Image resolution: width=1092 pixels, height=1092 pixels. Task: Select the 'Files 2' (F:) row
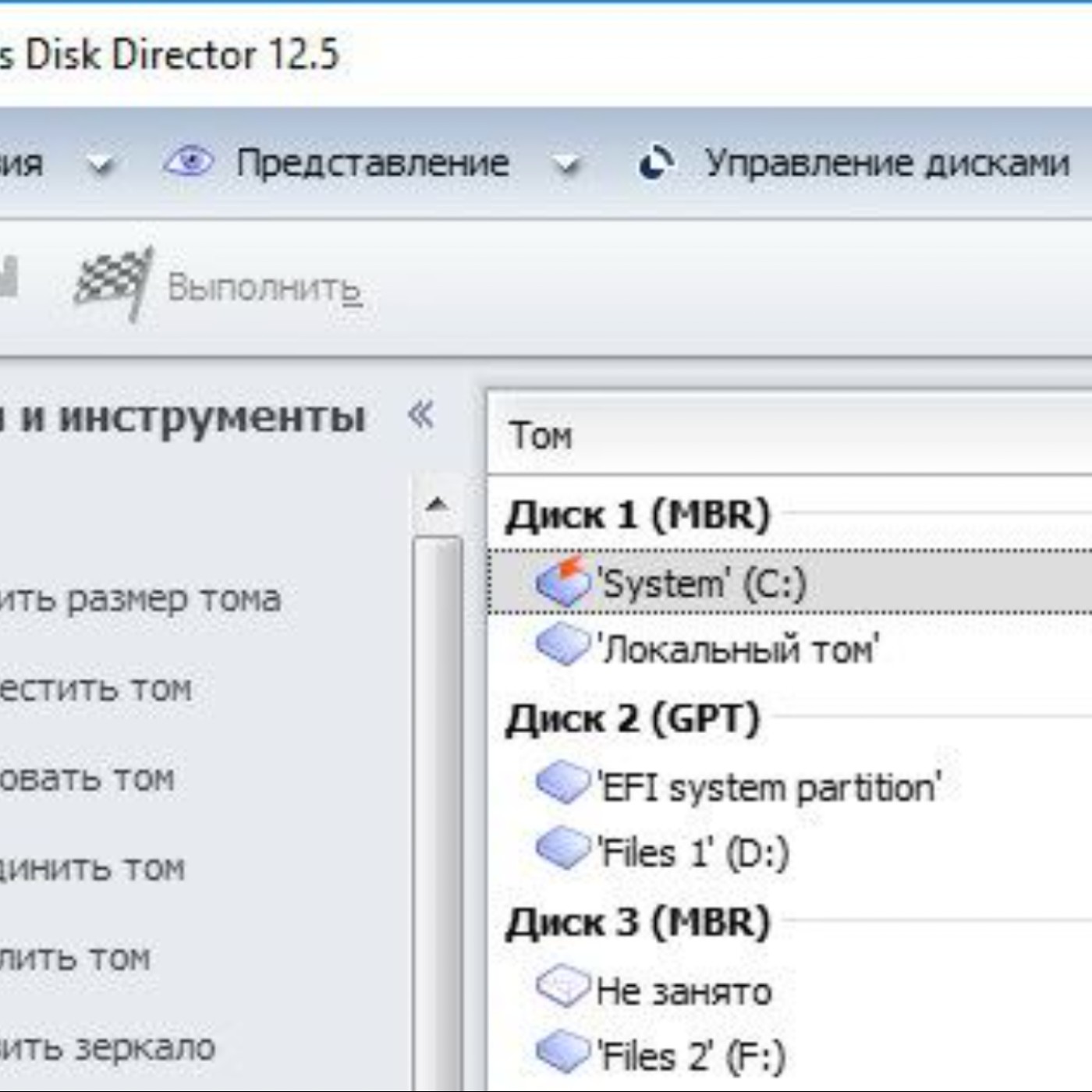(789, 1057)
